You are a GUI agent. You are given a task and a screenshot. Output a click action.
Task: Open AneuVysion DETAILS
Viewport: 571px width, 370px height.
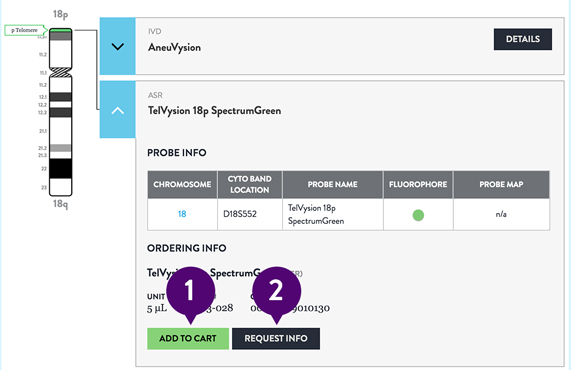[523, 39]
